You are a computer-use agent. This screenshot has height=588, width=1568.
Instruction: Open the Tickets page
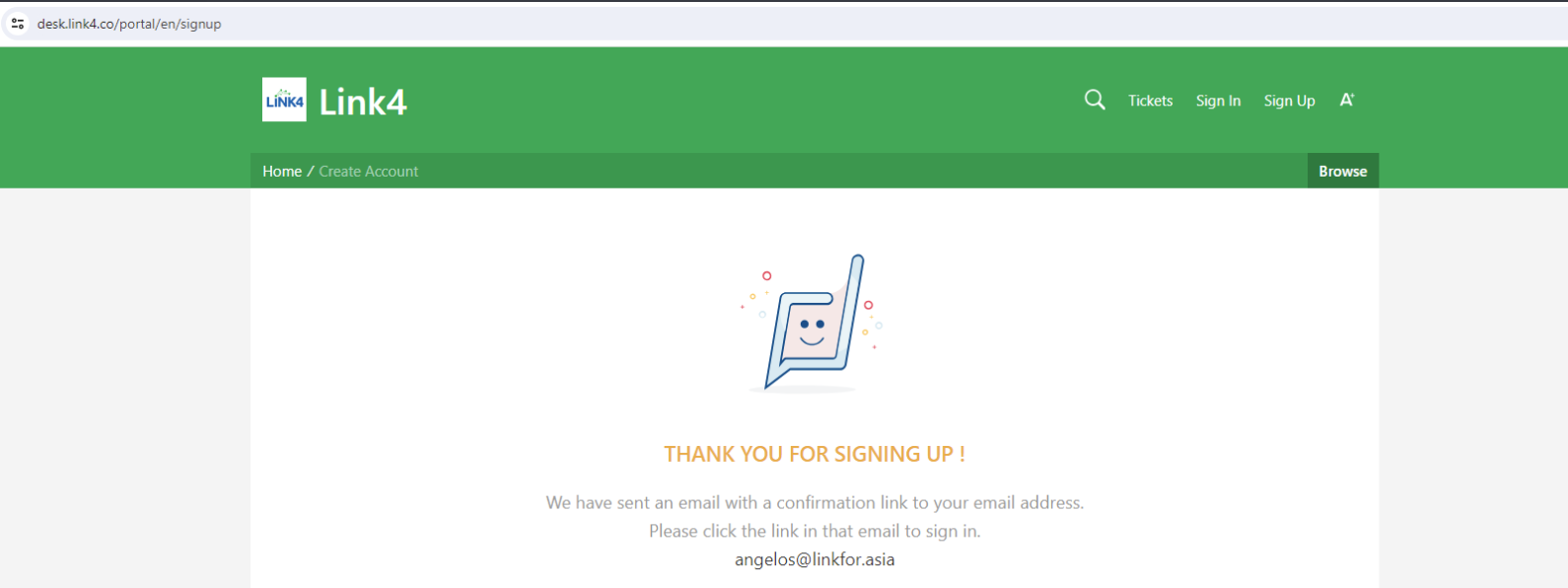(x=1150, y=101)
